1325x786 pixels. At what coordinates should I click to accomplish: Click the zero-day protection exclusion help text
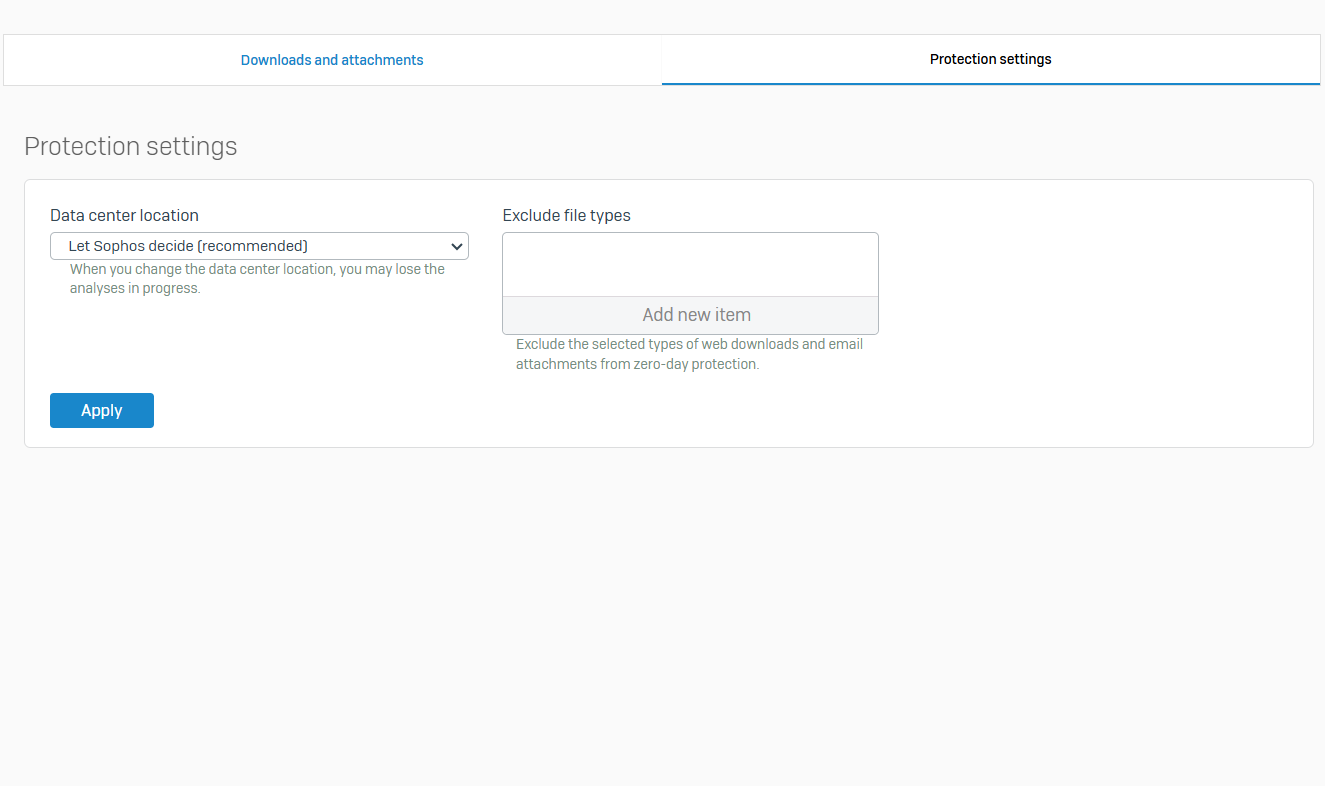[x=689, y=354]
